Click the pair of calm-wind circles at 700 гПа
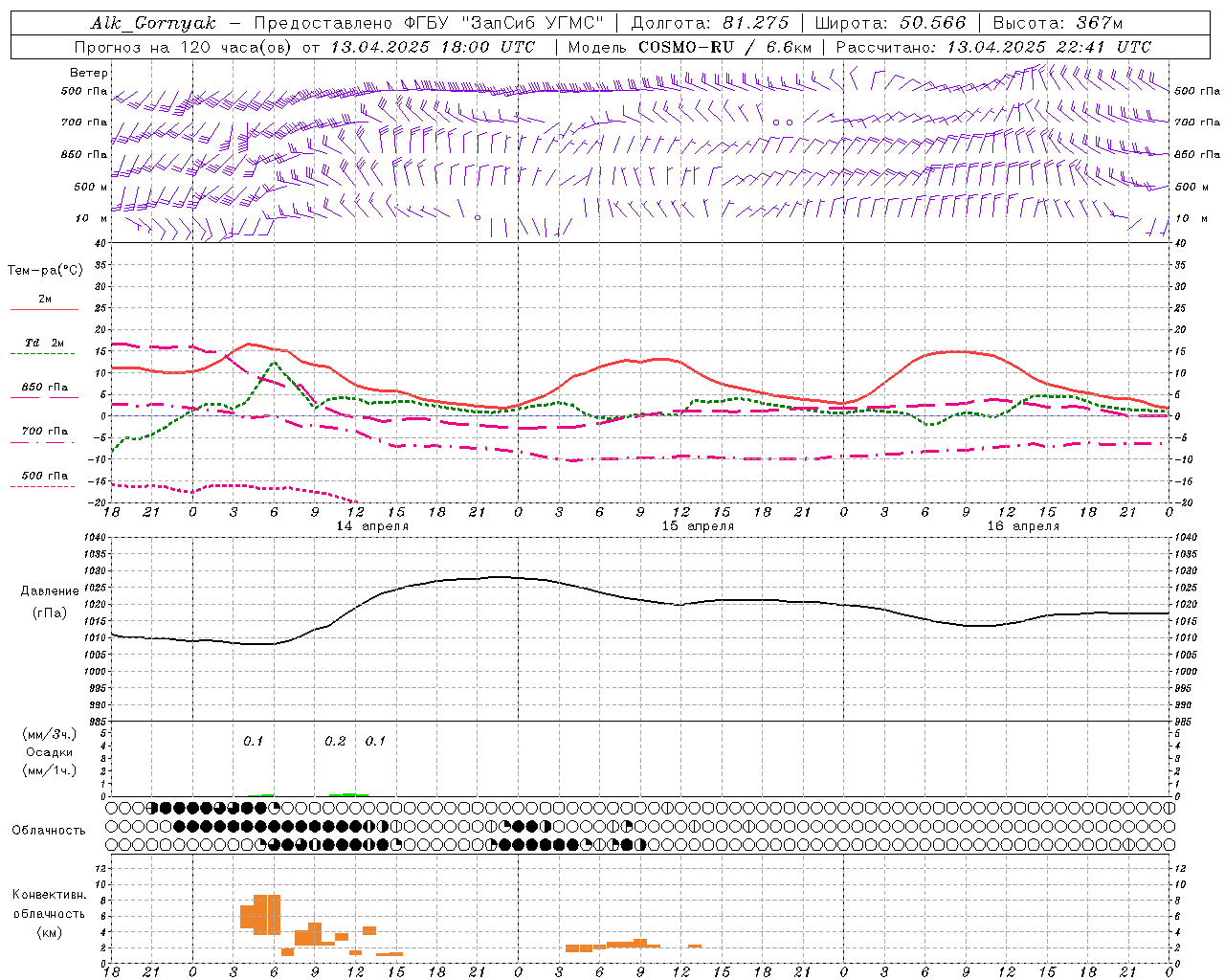 [x=783, y=122]
